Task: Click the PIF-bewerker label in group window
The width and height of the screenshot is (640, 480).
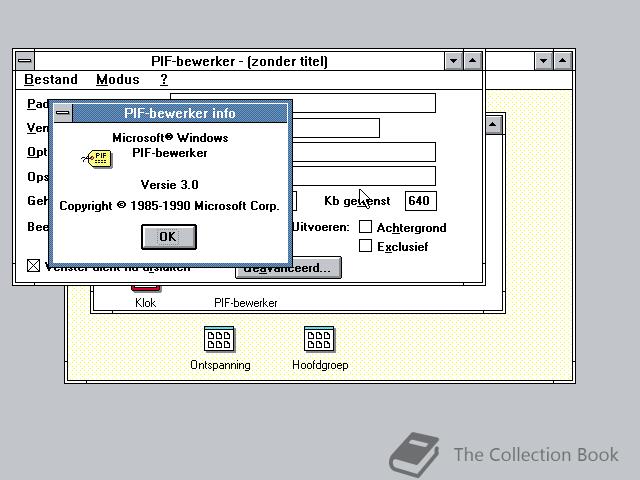Action: click(246, 303)
